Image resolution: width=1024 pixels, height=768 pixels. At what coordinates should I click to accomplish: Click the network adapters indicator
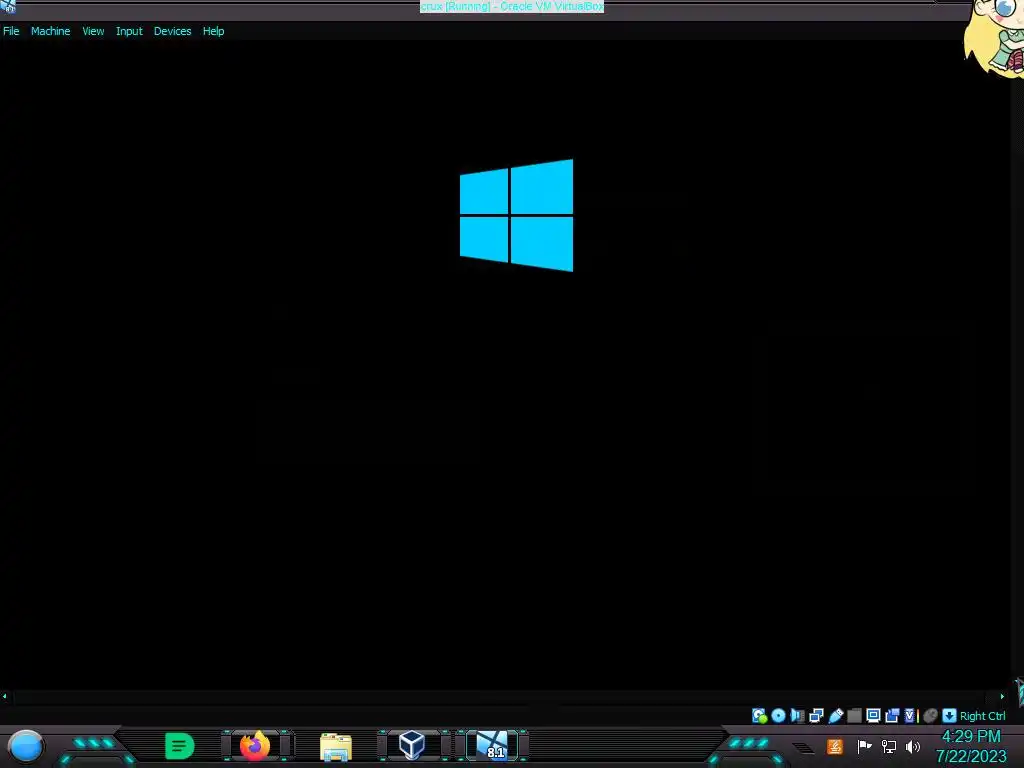coord(816,716)
